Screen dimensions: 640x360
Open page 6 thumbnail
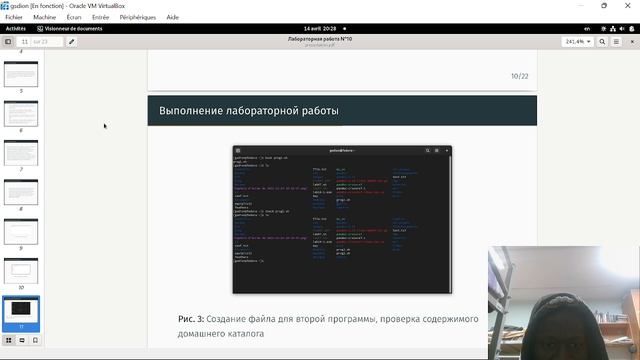coord(21,113)
